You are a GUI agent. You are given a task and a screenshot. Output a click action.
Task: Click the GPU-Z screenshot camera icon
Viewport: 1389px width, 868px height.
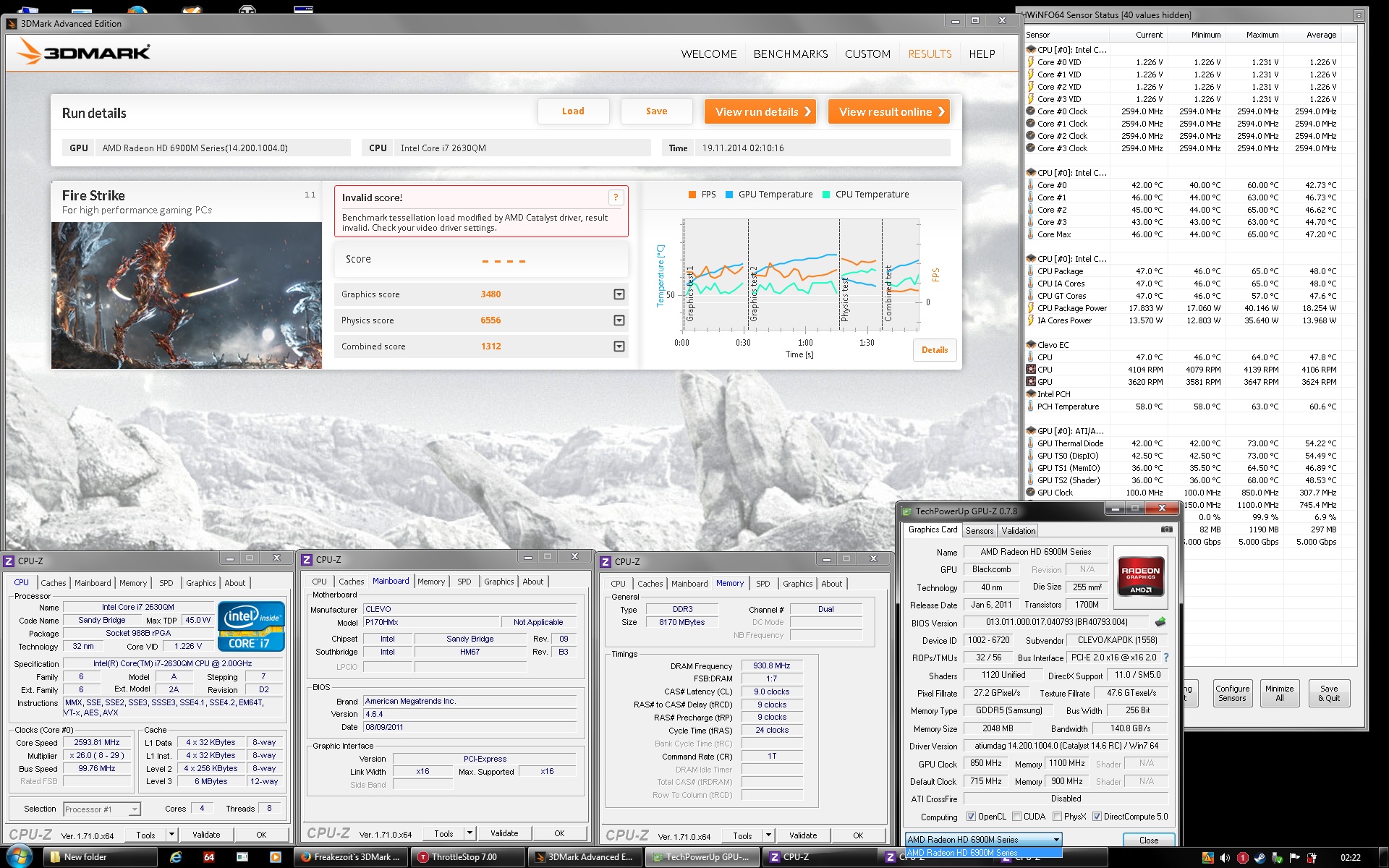point(1166,529)
